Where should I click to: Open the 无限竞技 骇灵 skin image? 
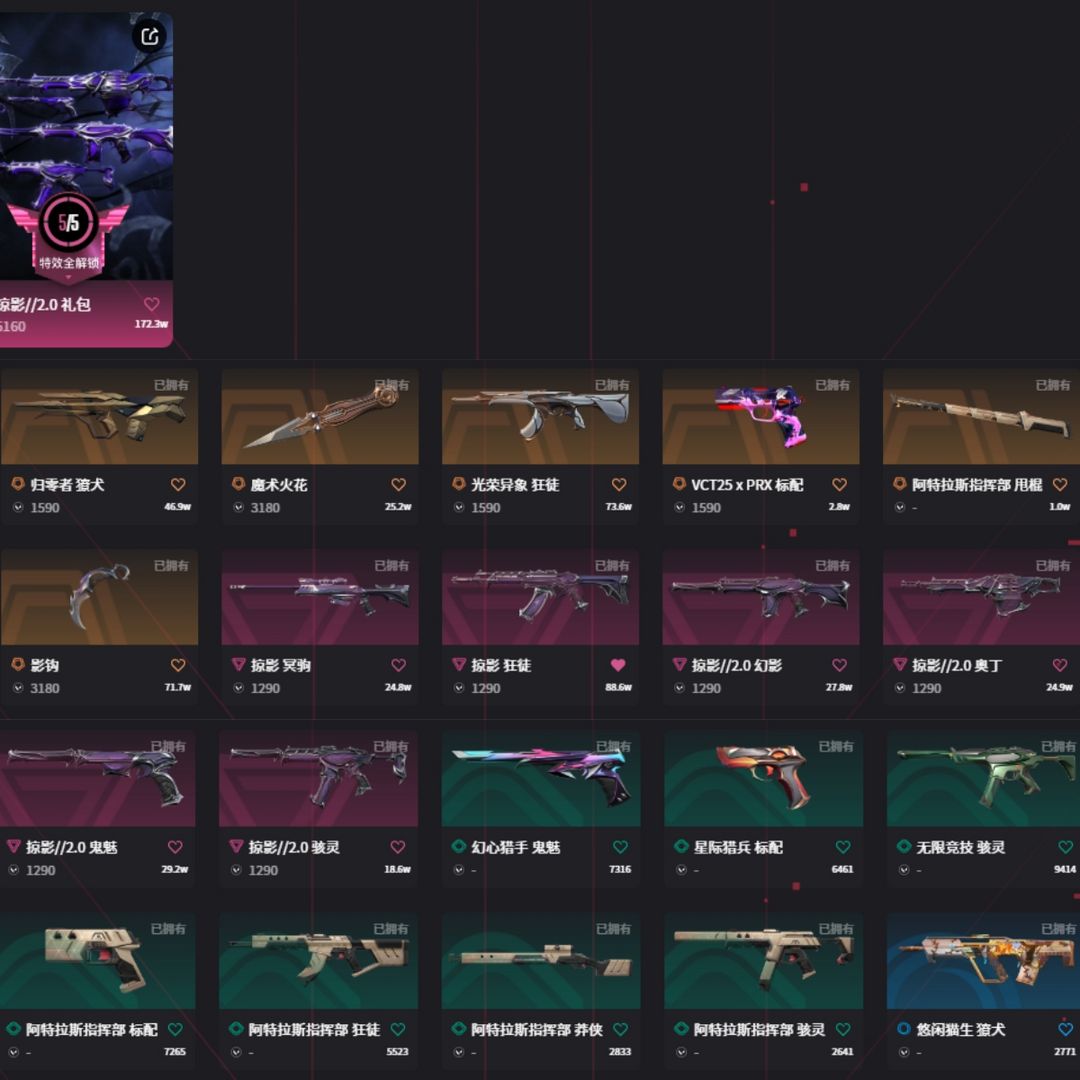(x=982, y=779)
